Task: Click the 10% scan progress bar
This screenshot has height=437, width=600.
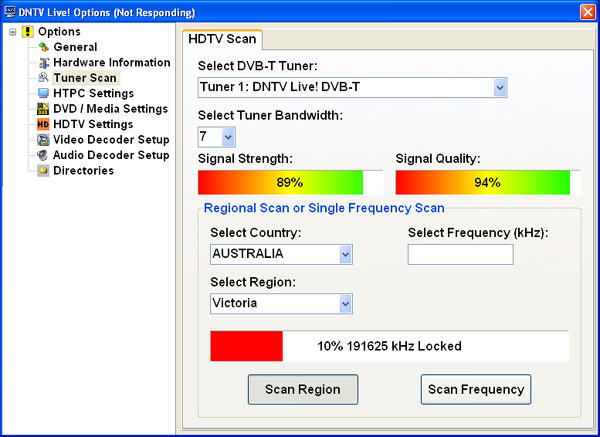Action: tap(389, 346)
